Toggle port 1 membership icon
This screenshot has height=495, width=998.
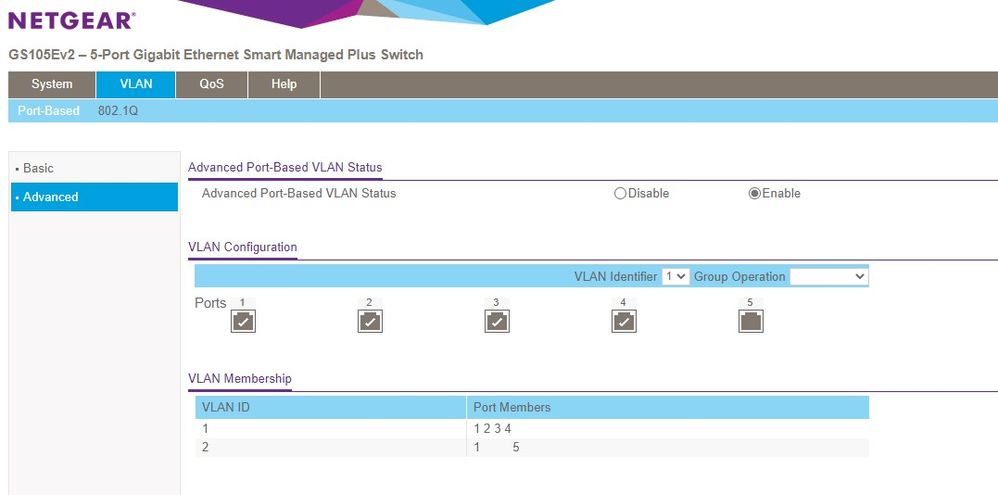point(242,321)
